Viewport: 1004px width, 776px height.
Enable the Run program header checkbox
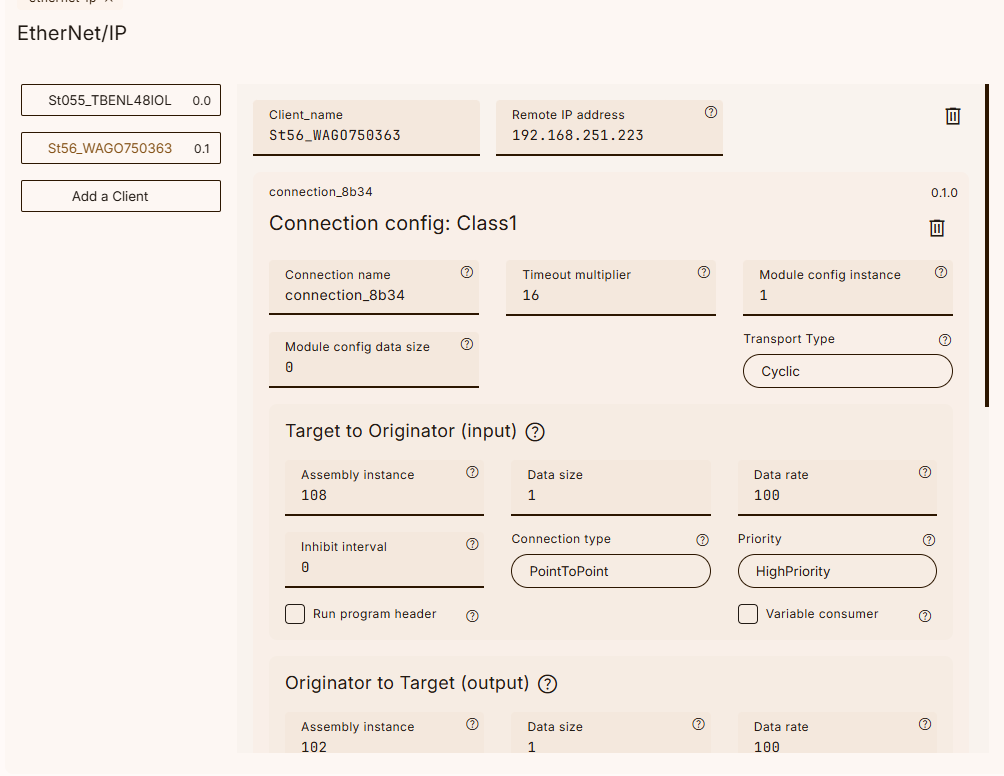pos(295,614)
